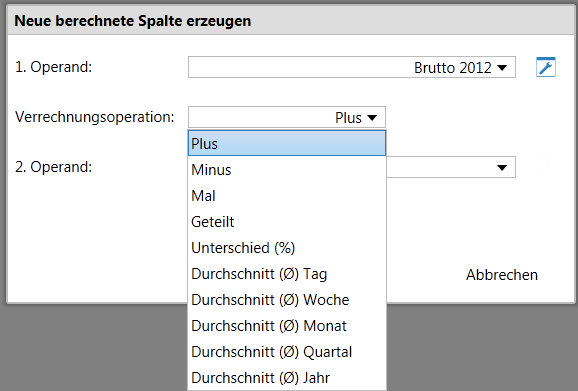
Task: Select the highlighted Plus option
Action: [287, 143]
